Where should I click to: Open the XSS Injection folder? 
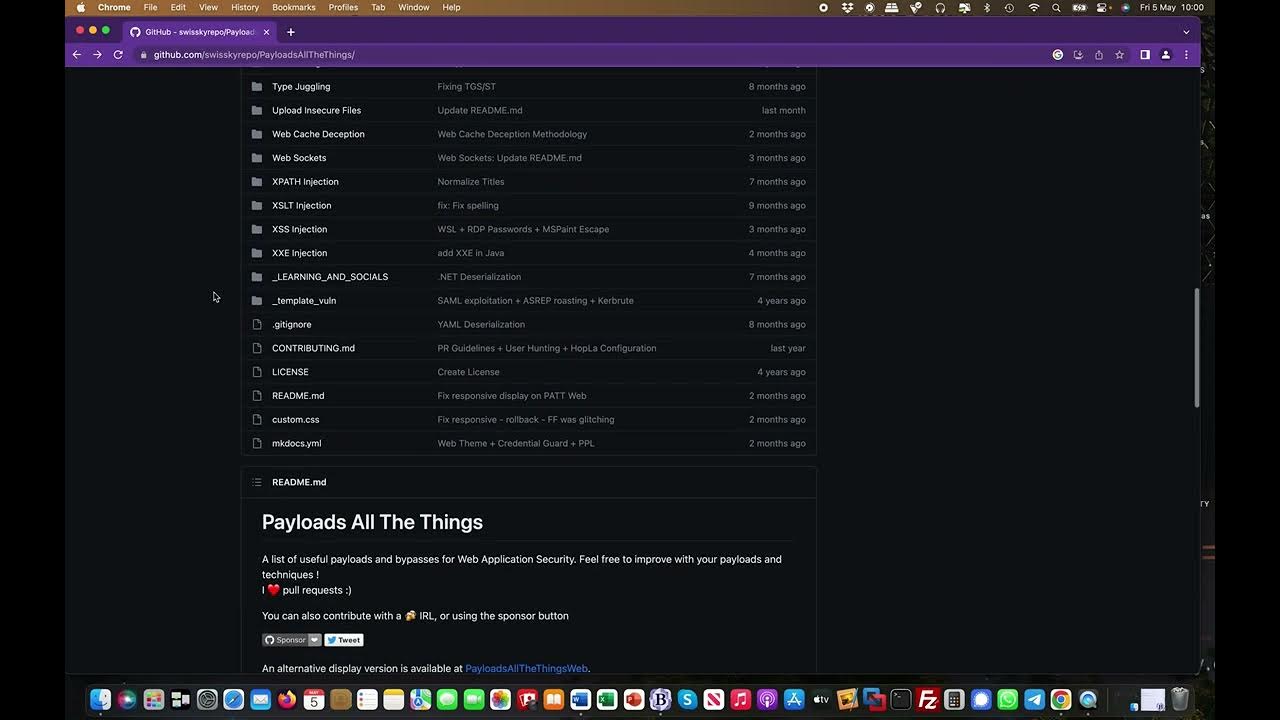coord(299,229)
